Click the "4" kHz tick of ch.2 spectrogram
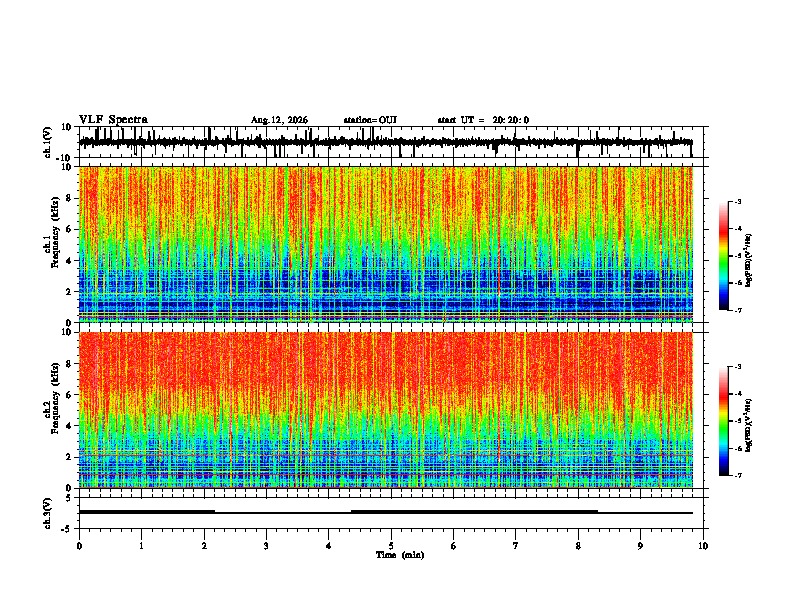The image size is (792, 612). [69, 426]
